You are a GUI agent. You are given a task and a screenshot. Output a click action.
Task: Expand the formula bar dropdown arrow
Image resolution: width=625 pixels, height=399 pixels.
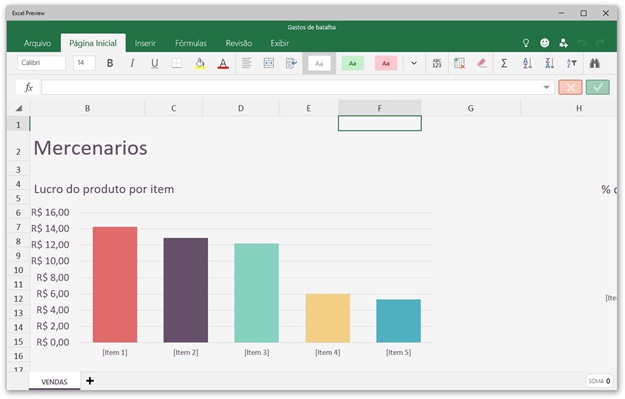[546, 87]
